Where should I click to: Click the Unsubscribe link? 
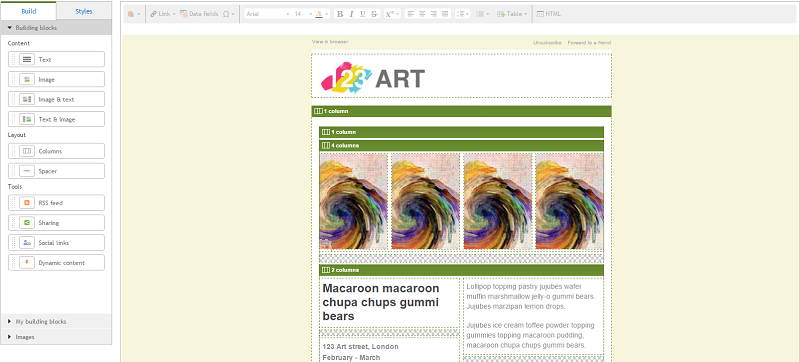click(x=547, y=43)
